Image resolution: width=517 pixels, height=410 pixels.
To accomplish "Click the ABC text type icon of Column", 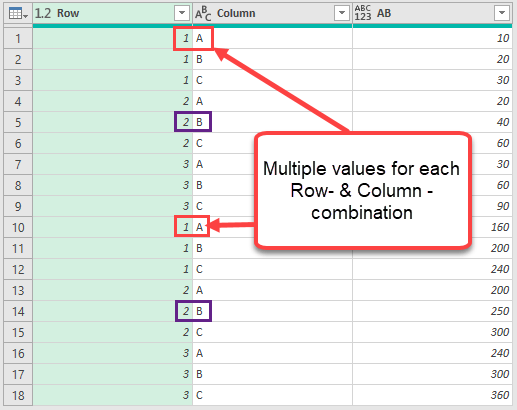I will pyautogui.click(x=203, y=13).
